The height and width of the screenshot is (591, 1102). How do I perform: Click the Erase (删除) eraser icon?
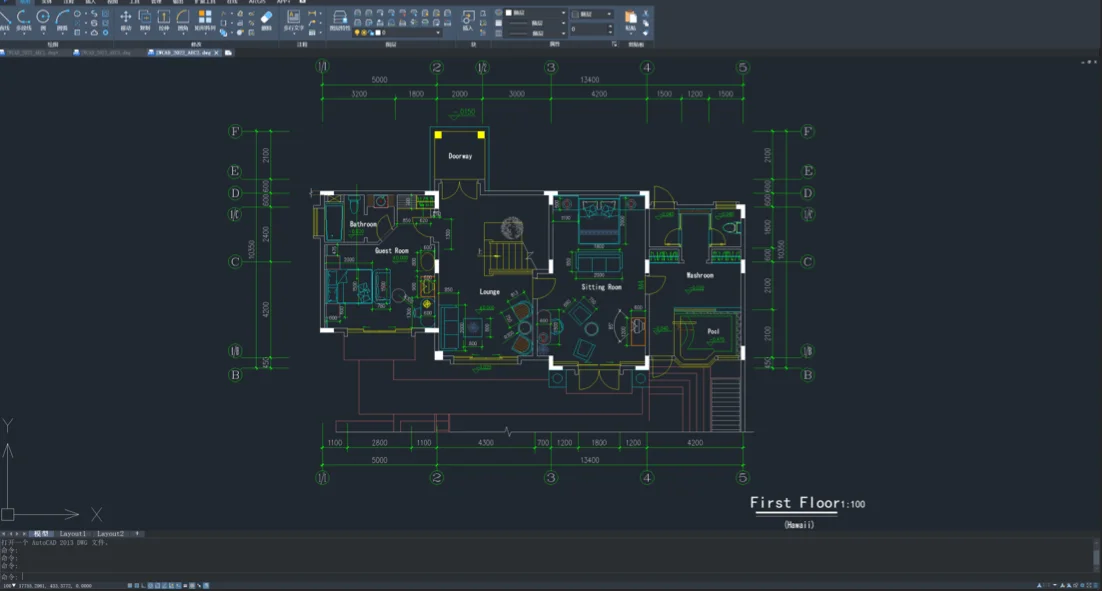pyautogui.click(x=266, y=20)
